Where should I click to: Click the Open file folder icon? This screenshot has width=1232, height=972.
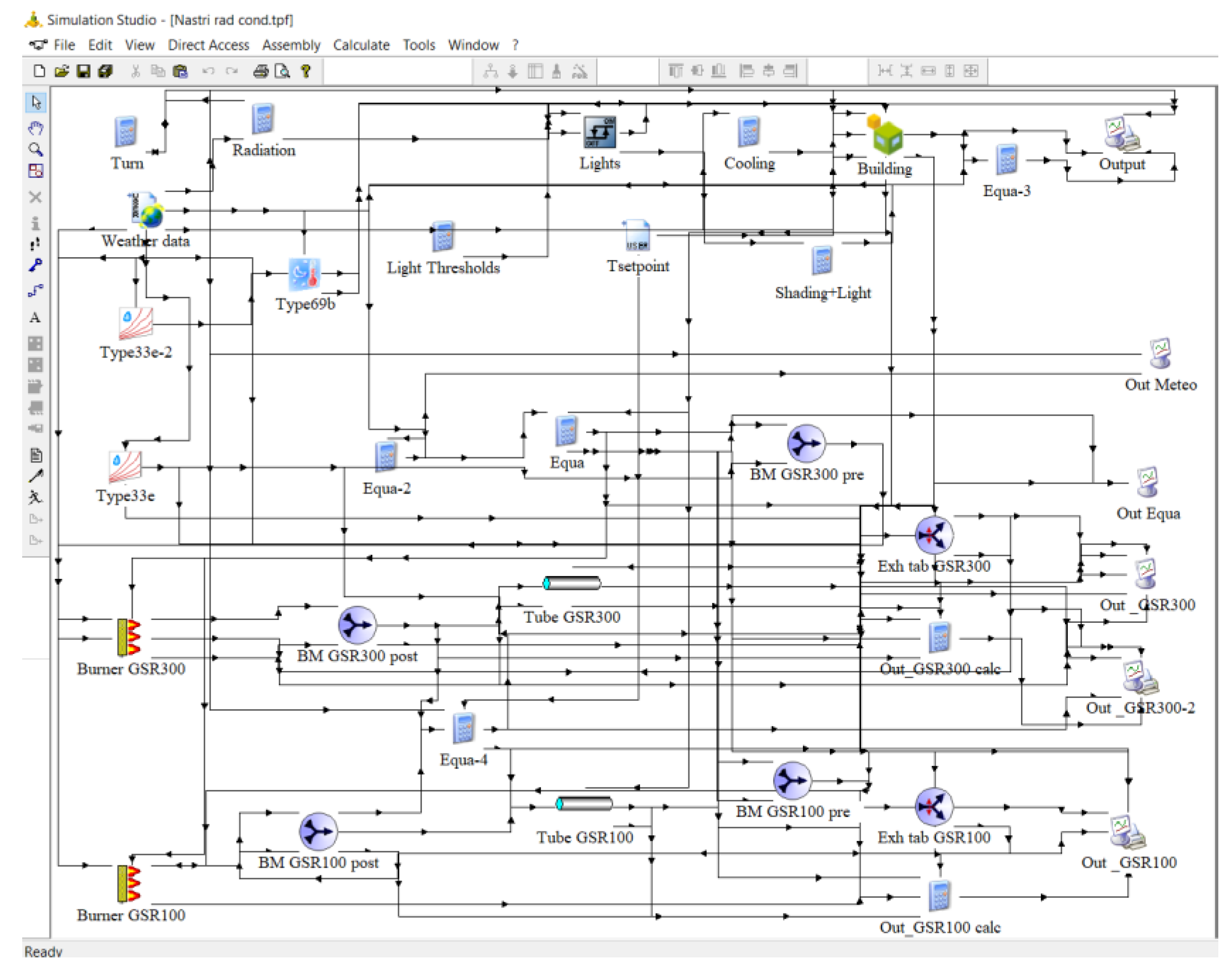point(61,71)
